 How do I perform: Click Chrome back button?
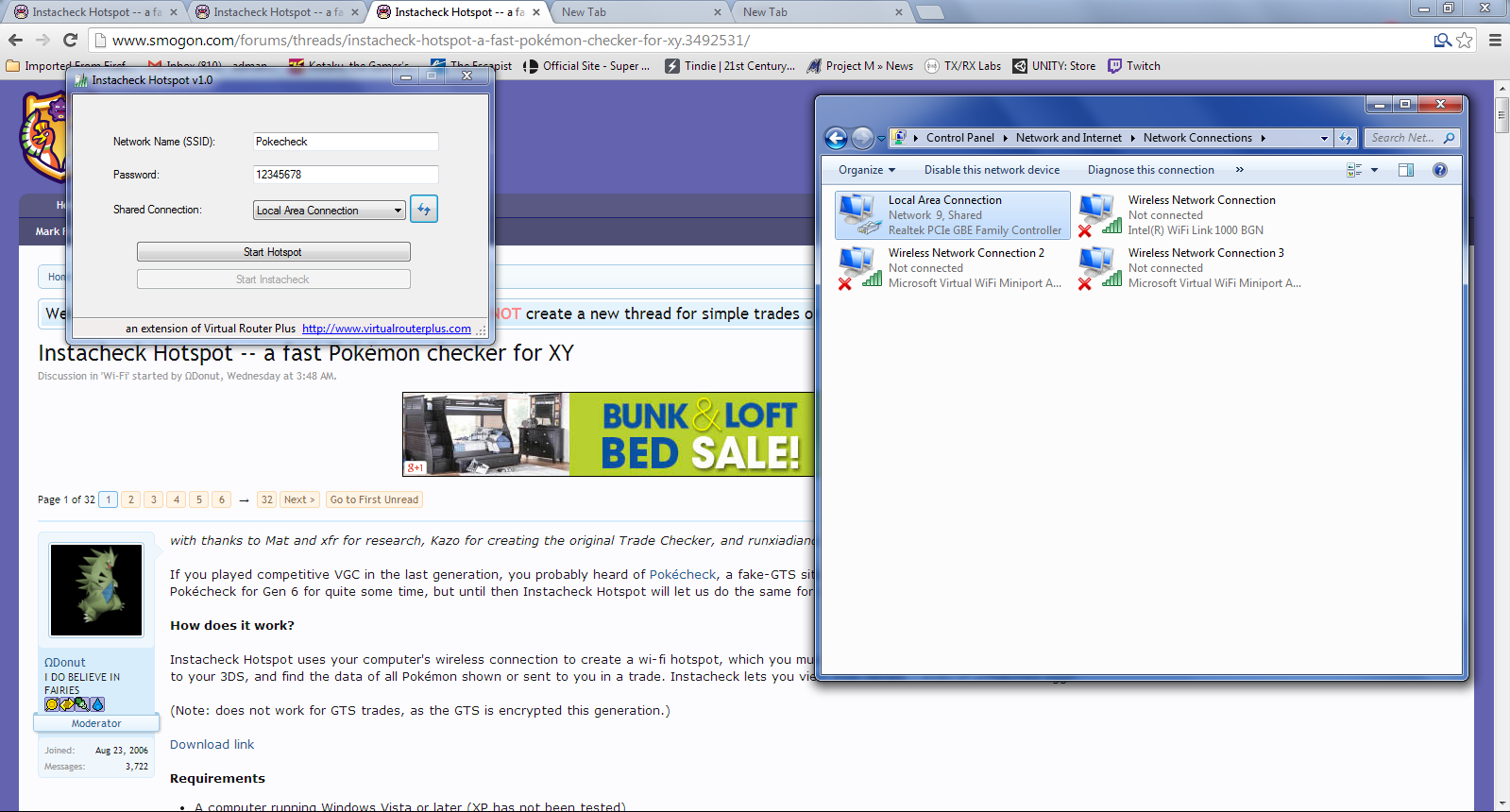coord(15,40)
